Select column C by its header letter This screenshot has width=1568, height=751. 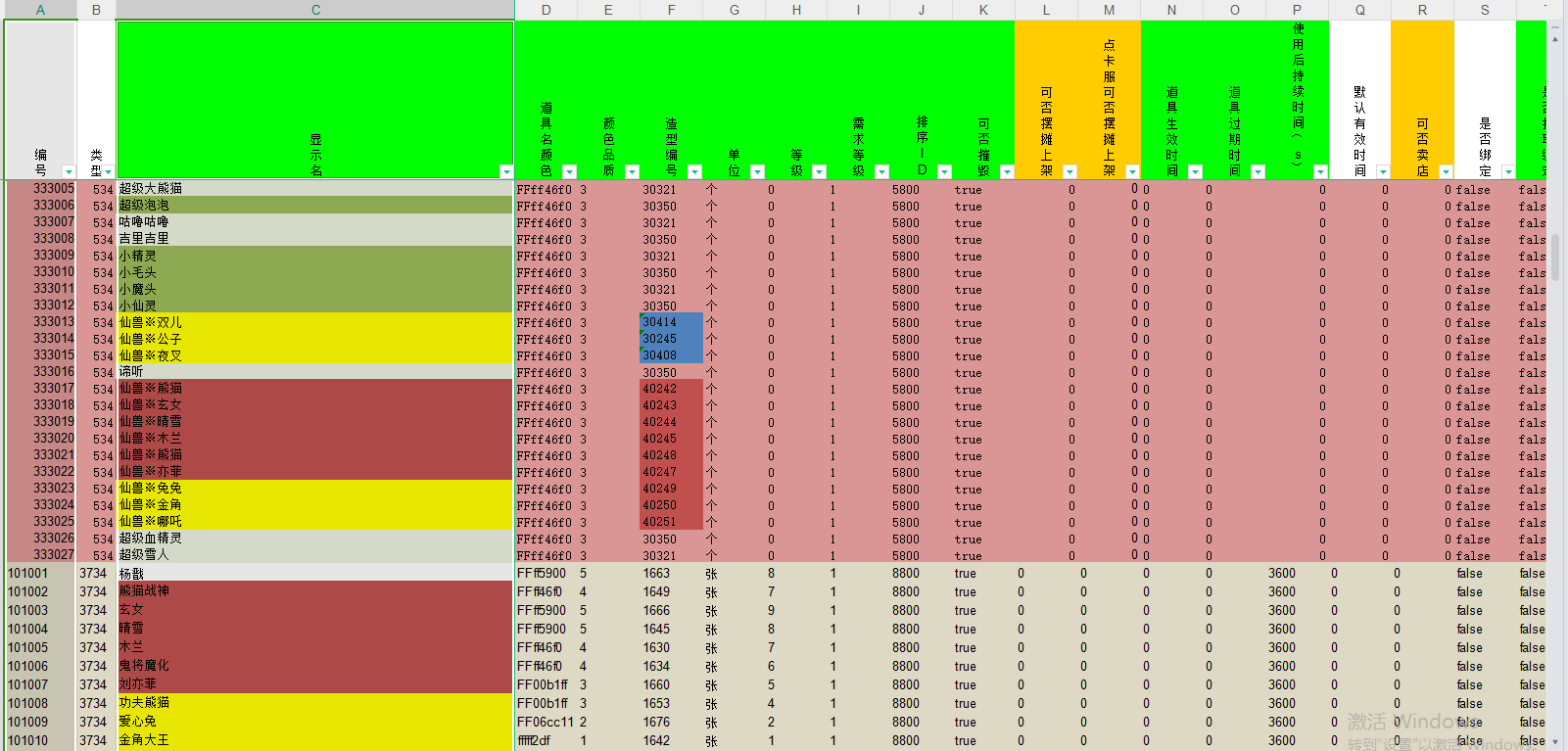pos(315,10)
